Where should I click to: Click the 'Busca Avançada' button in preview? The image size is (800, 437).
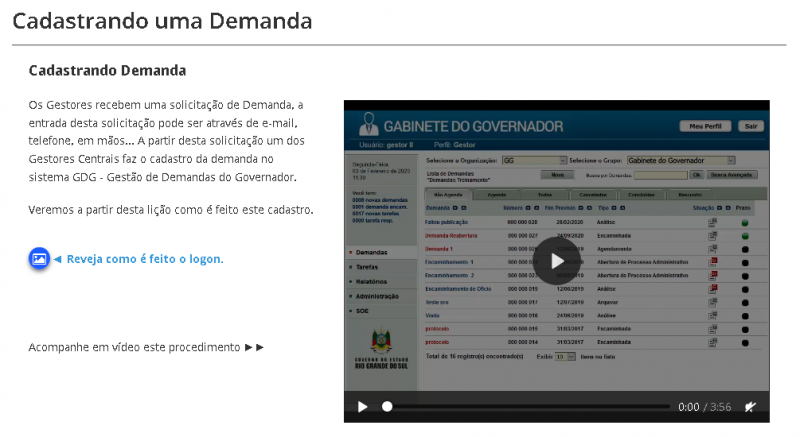[731, 175]
